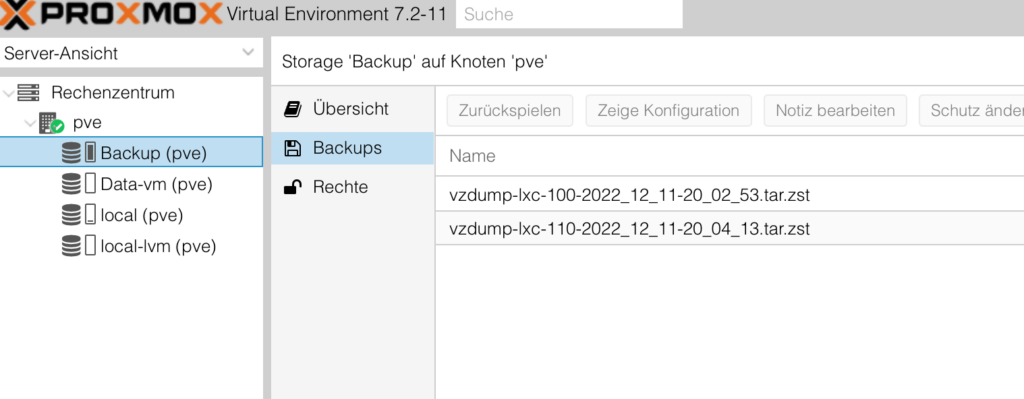Click the floppy disk icon beside Backups
Screen dimensions: 1024x399
pos(293,148)
